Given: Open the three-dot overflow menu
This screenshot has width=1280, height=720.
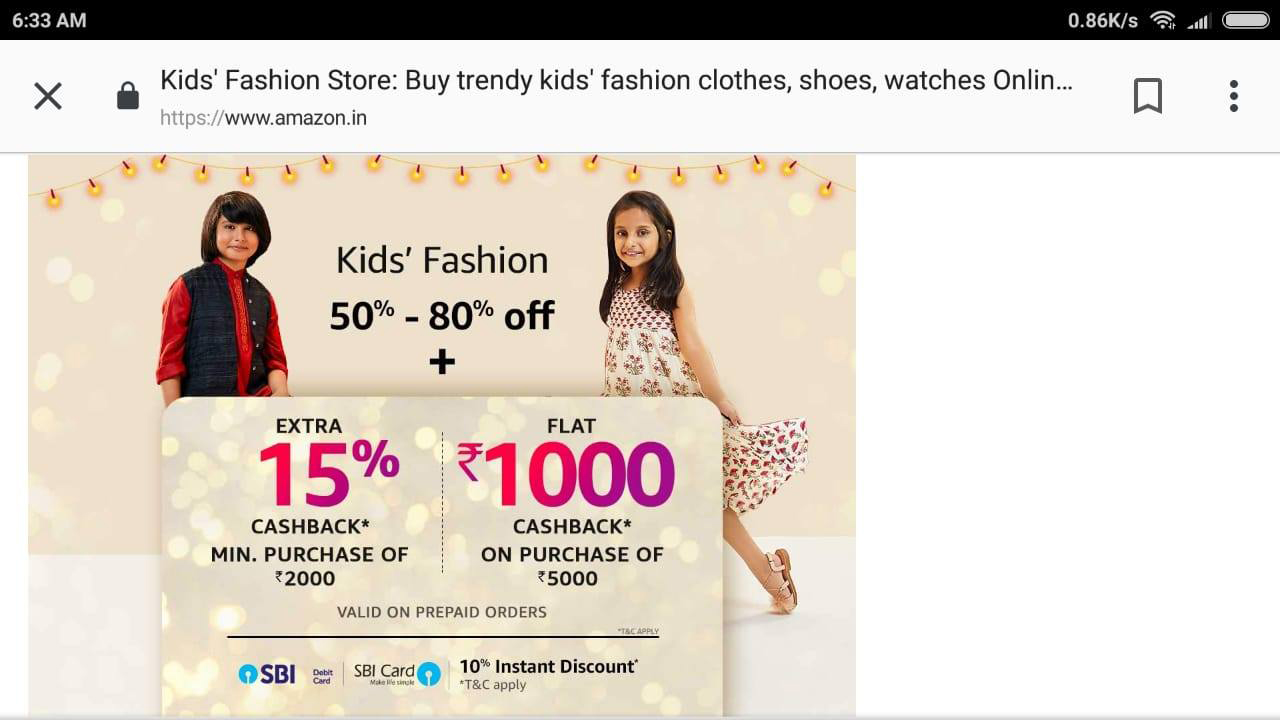Looking at the screenshot, I should click(x=1234, y=96).
